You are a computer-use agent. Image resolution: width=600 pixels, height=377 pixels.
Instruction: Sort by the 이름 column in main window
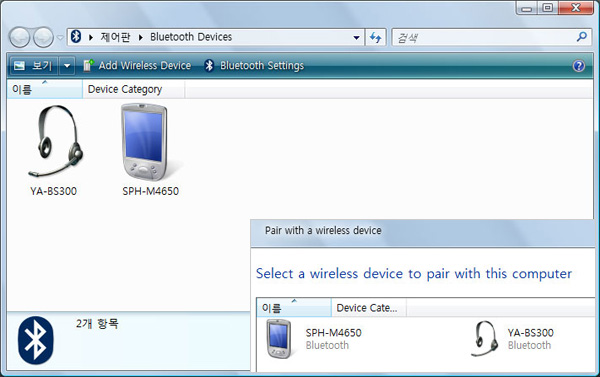click(x=44, y=89)
